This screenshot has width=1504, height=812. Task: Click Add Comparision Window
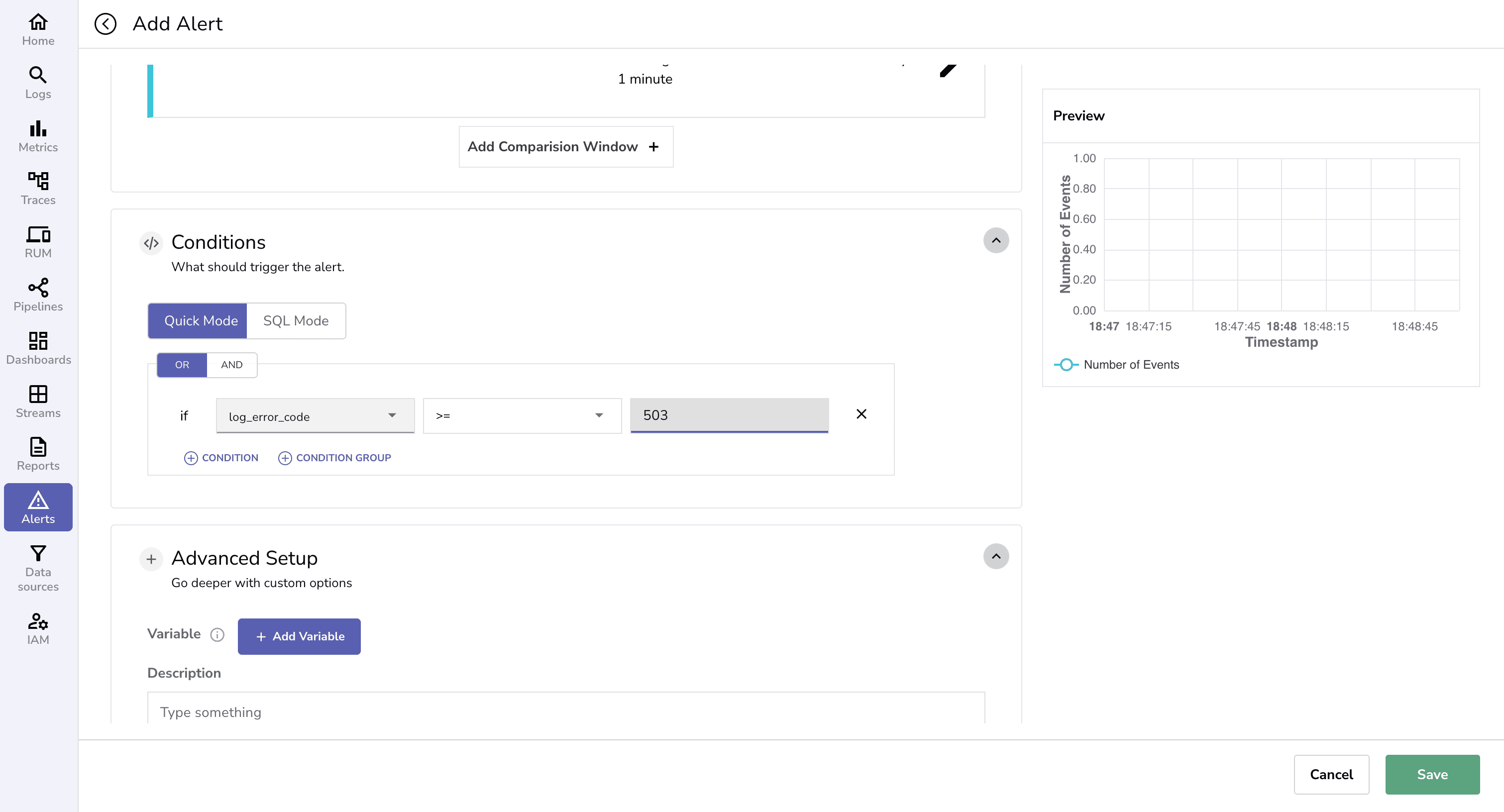[564, 146]
